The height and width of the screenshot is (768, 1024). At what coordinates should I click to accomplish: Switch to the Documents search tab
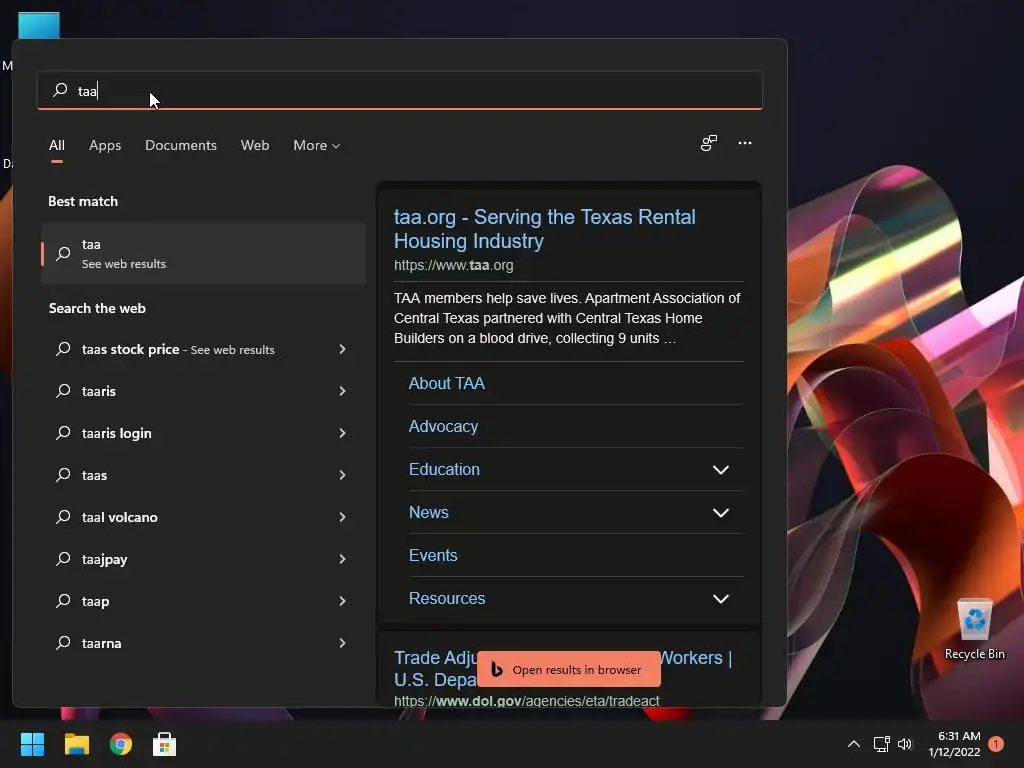[x=181, y=145]
